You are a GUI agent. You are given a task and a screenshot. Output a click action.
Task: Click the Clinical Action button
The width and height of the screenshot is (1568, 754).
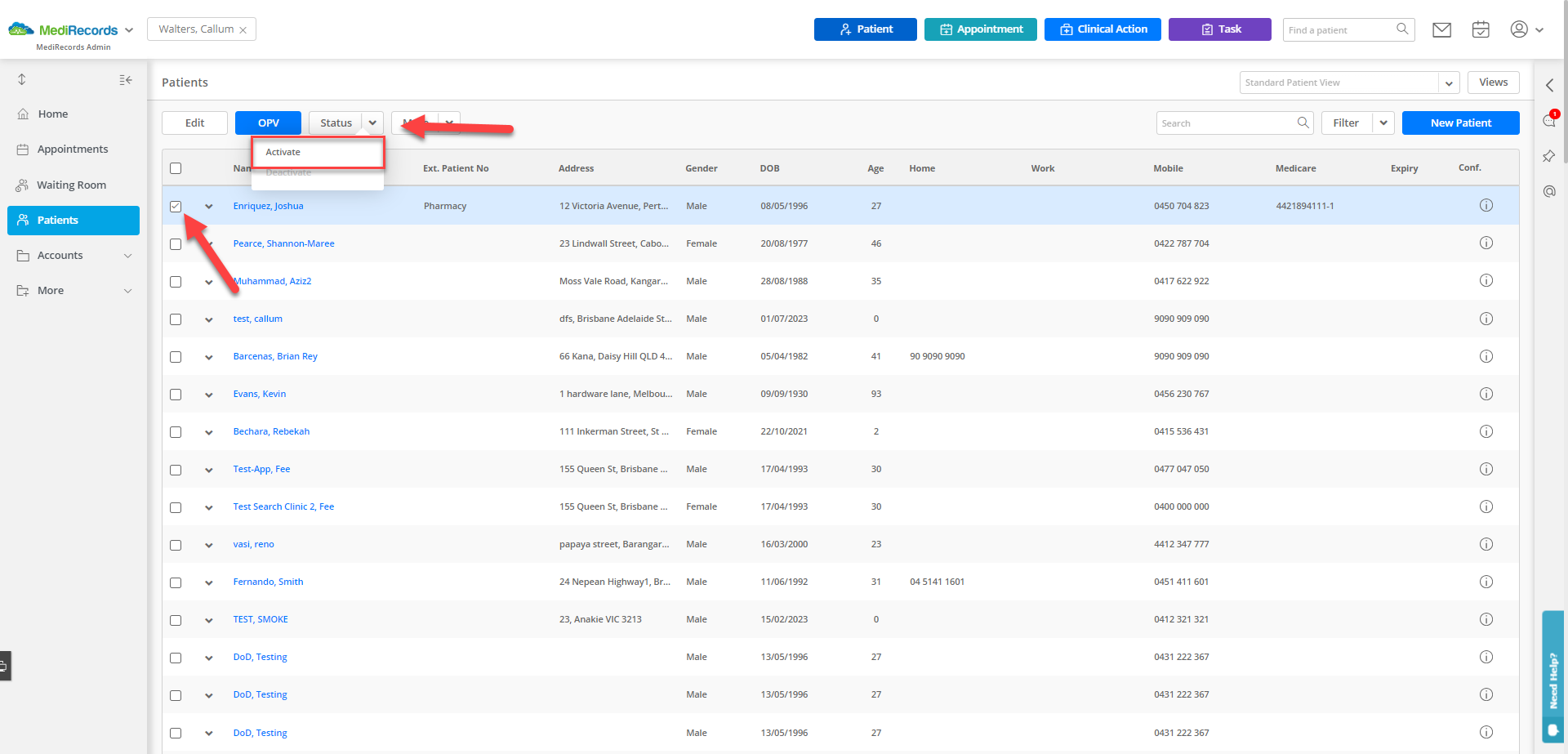(1102, 29)
